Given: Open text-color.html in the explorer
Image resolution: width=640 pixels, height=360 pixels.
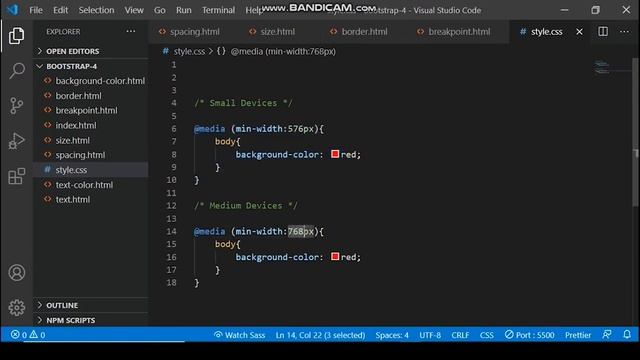Looking at the screenshot, I should click(x=91, y=184).
